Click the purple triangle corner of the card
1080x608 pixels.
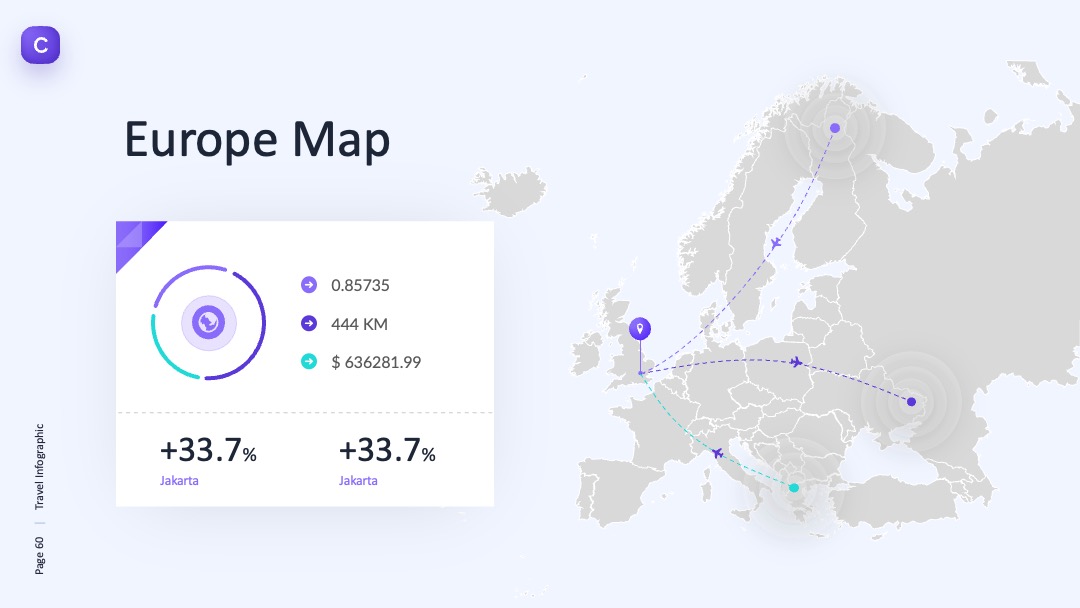tap(136, 242)
